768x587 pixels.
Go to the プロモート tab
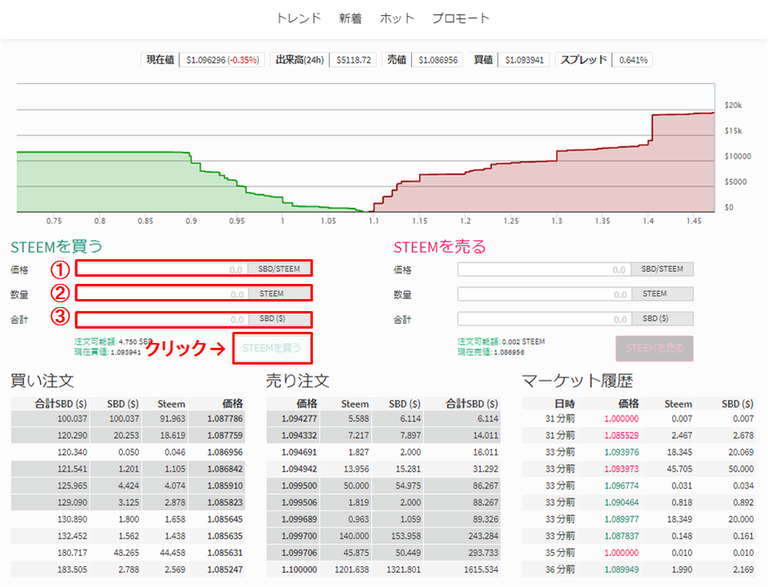(460, 18)
